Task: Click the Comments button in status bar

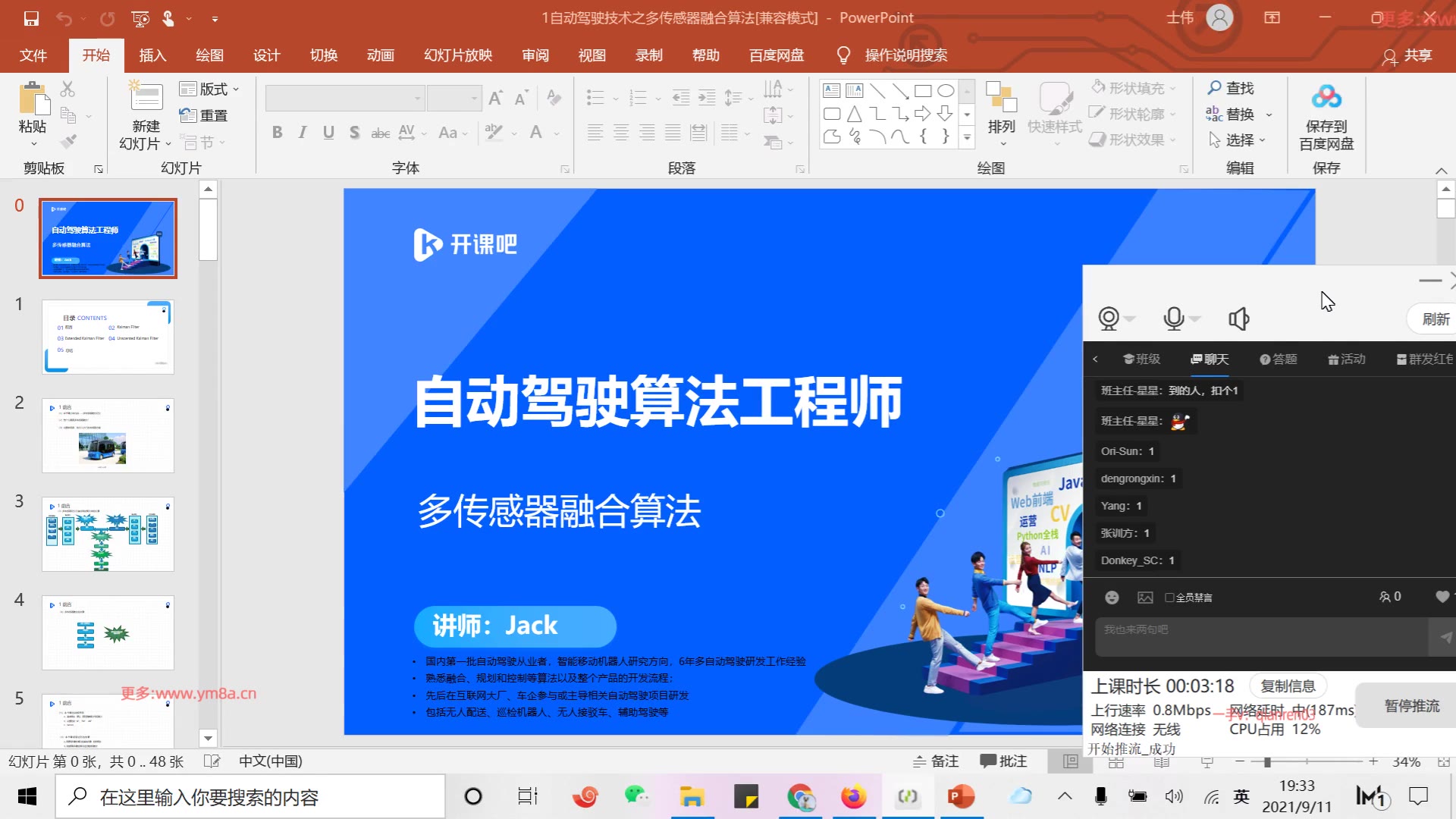Action: (1003, 761)
